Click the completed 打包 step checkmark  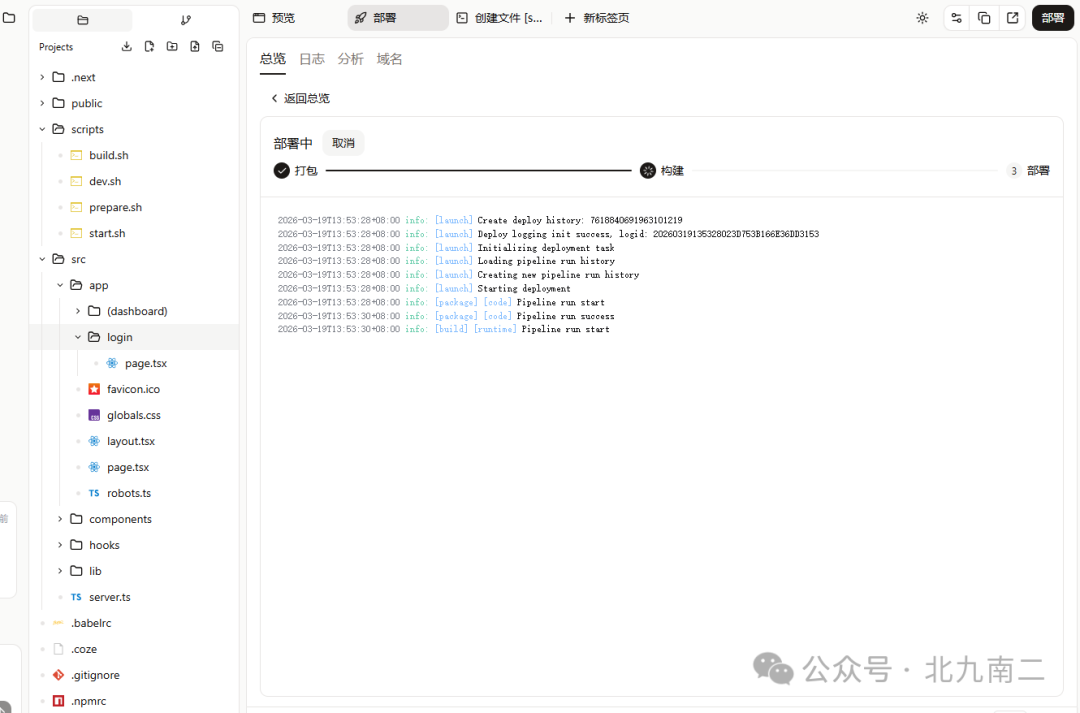[281, 170]
